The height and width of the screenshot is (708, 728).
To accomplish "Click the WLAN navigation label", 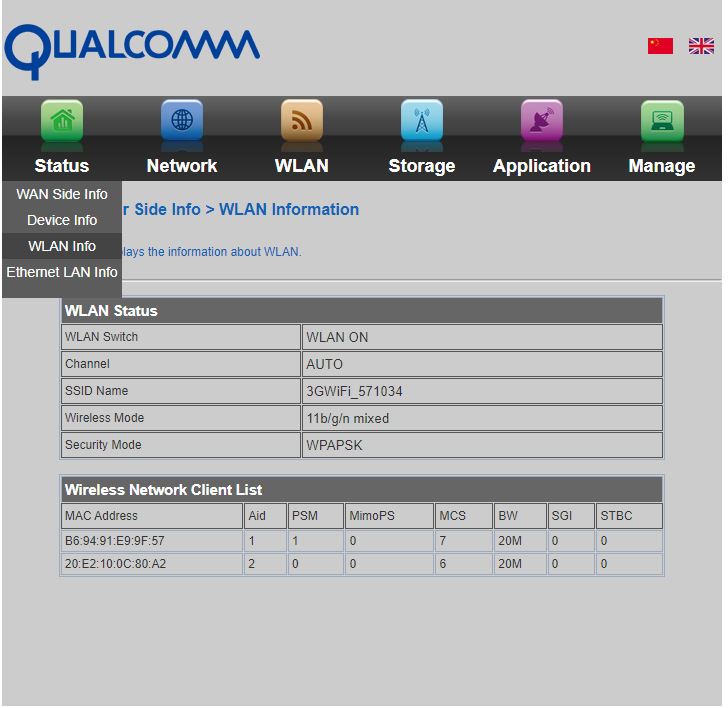I will click(x=301, y=166).
